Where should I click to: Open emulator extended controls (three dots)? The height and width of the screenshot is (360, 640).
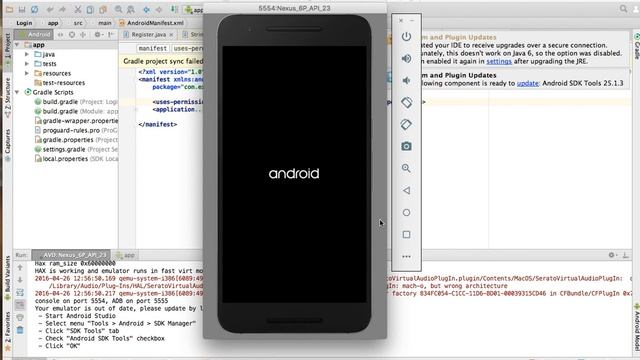[x=406, y=256]
